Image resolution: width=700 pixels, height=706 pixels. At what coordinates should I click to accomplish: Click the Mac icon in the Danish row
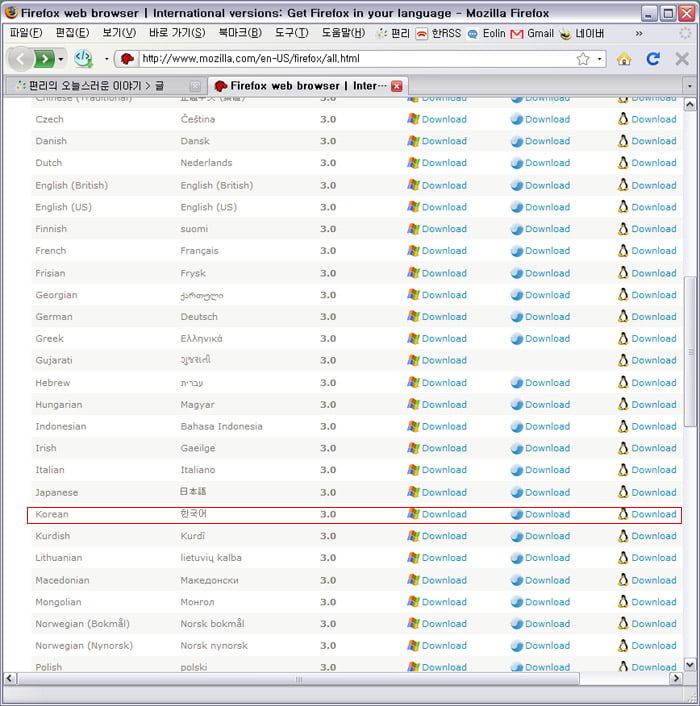pos(517,141)
